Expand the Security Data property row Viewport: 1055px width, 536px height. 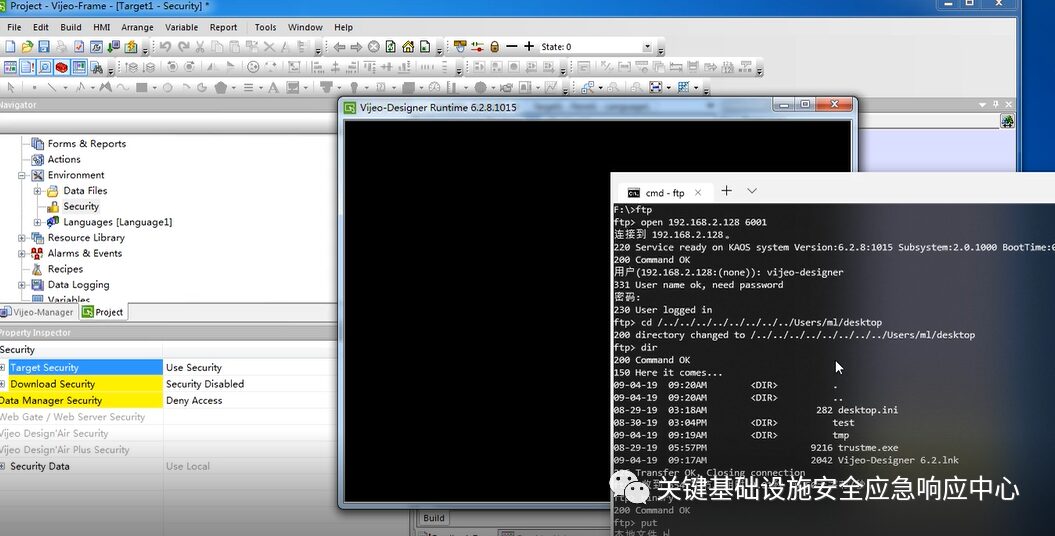(3, 466)
